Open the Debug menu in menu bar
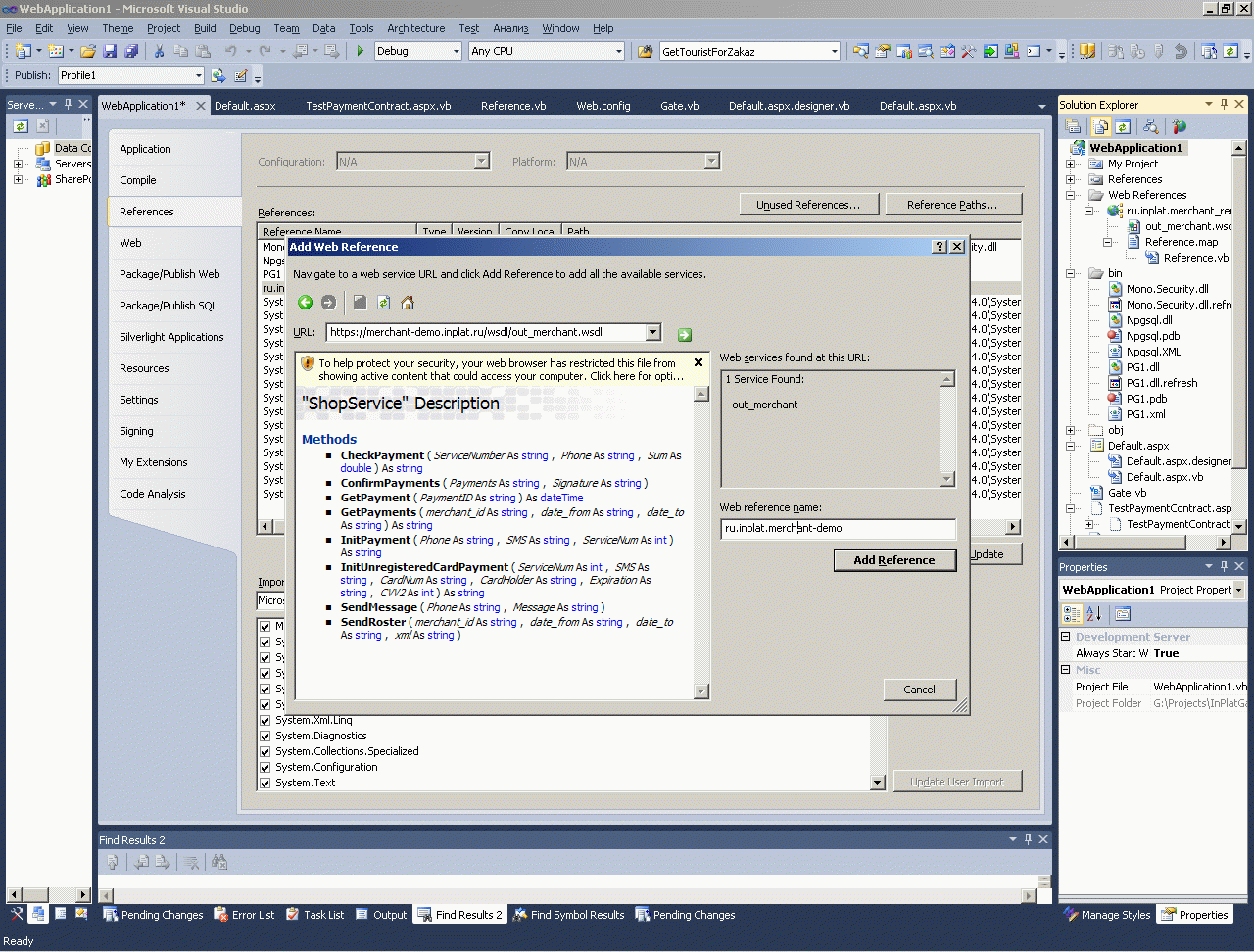The height and width of the screenshot is (952, 1254). (x=244, y=28)
